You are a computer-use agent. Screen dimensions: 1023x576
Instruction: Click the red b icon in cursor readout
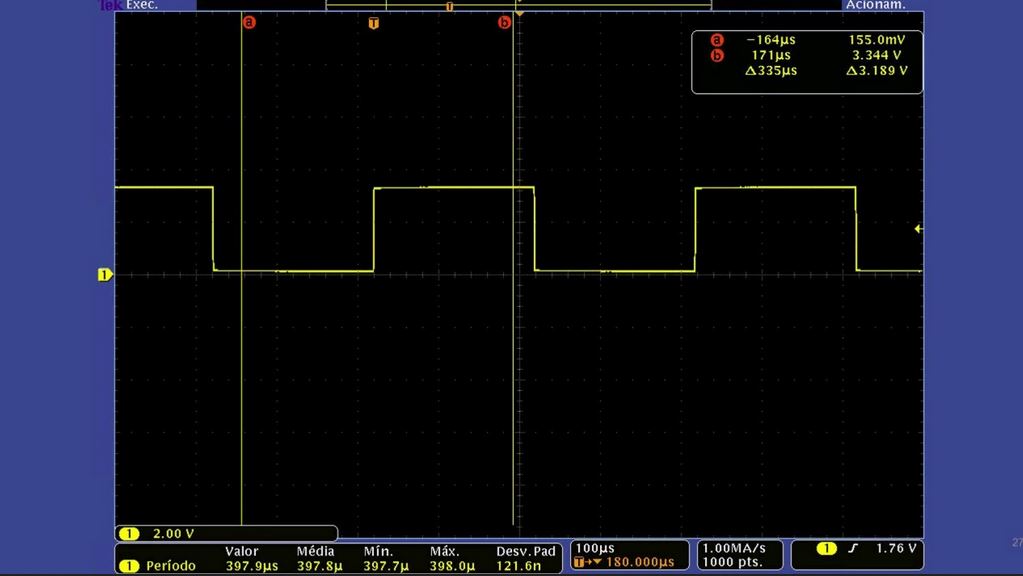click(717, 55)
